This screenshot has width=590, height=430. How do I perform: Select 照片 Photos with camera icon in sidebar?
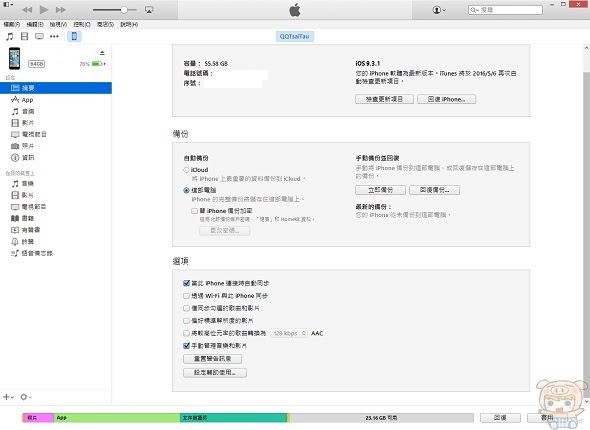[56, 146]
